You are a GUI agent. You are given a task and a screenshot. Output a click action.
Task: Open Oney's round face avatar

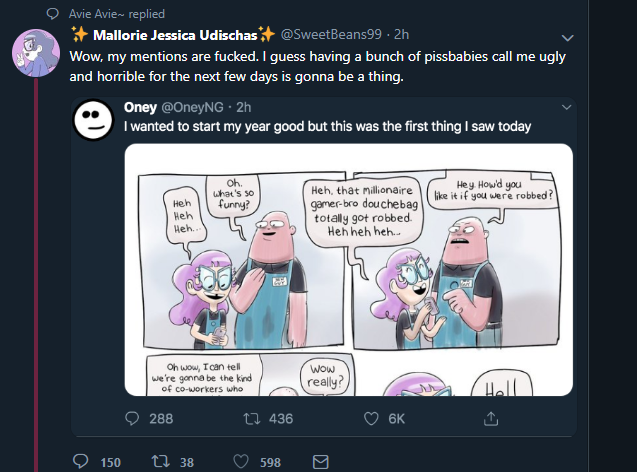click(x=93, y=120)
